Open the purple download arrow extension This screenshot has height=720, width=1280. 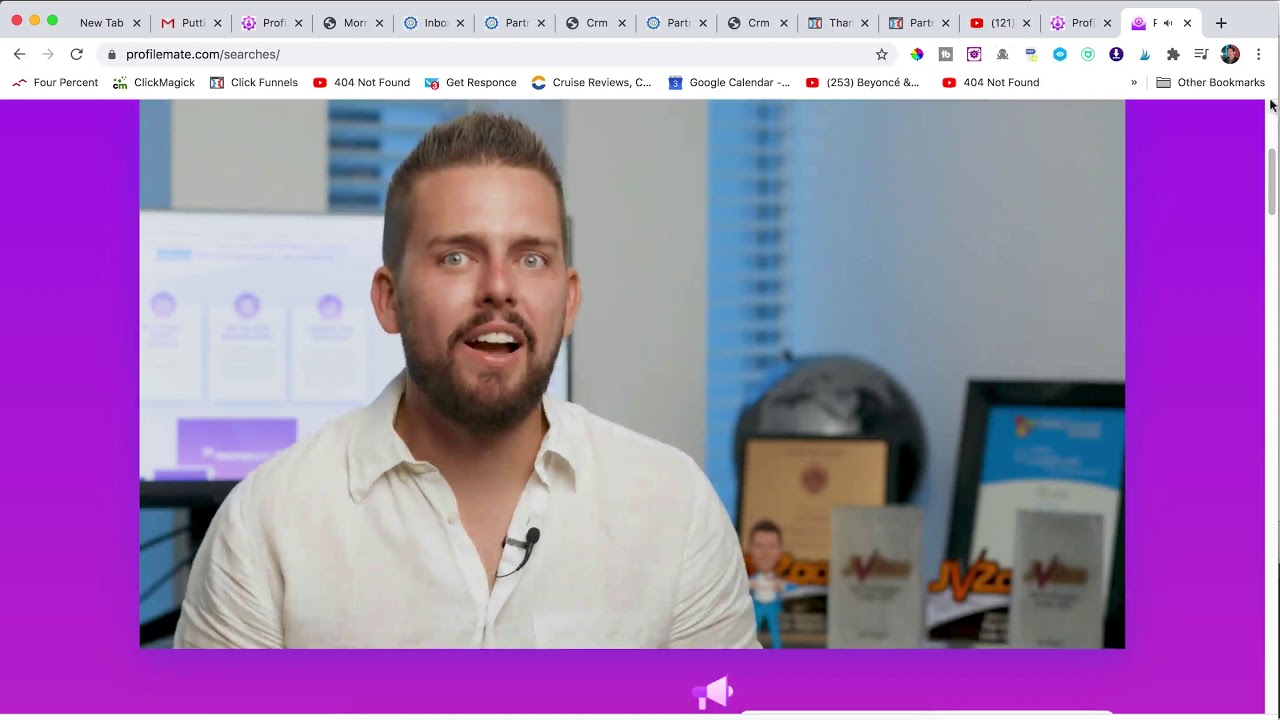tap(1116, 54)
